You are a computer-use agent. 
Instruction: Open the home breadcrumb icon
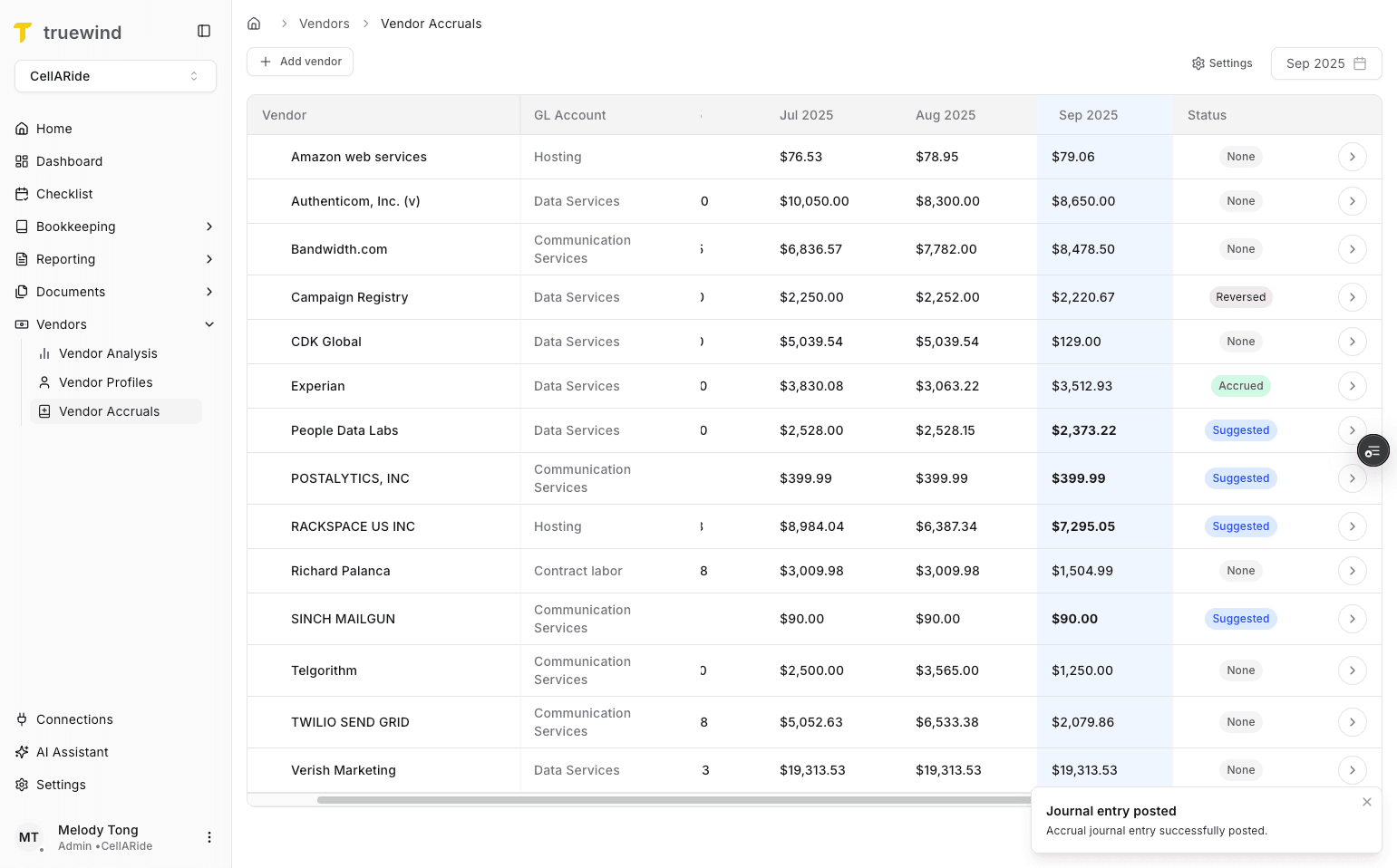pos(254,24)
